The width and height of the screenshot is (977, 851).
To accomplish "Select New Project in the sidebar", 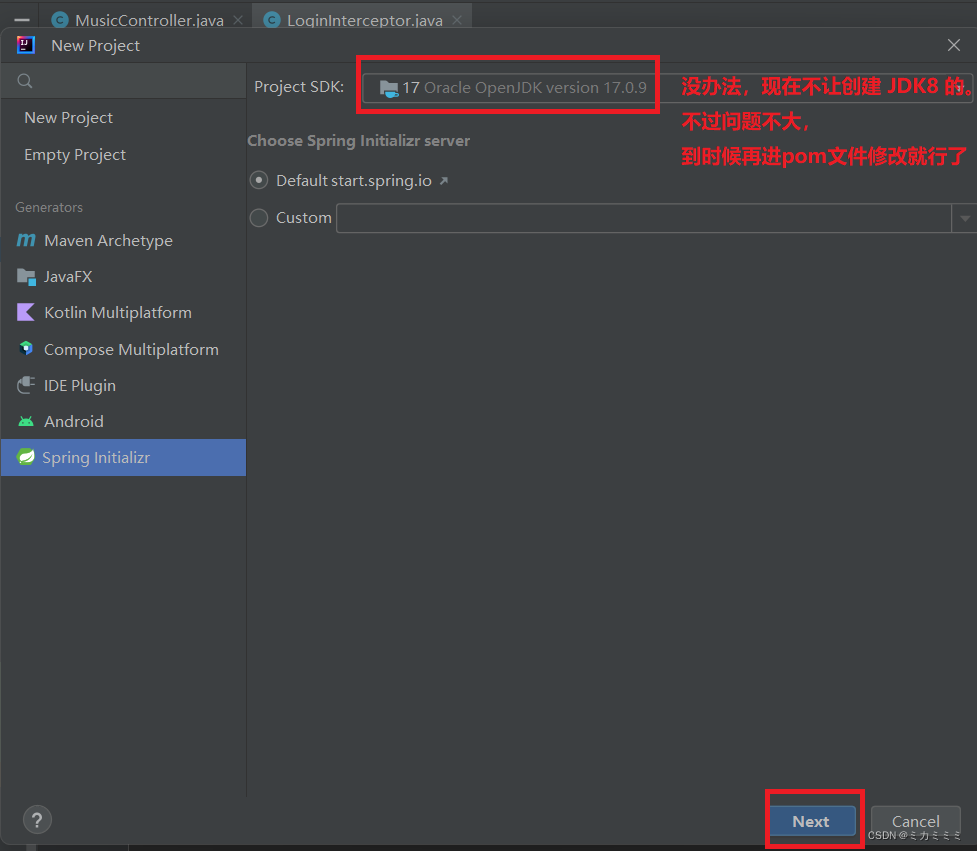I will point(123,118).
